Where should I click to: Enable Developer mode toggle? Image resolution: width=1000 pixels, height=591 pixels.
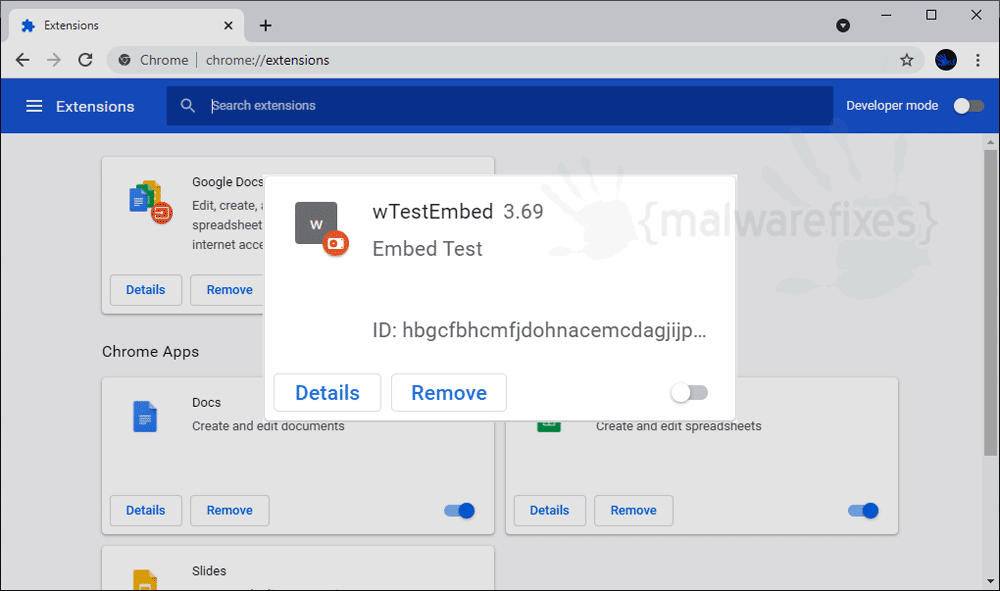coord(969,106)
